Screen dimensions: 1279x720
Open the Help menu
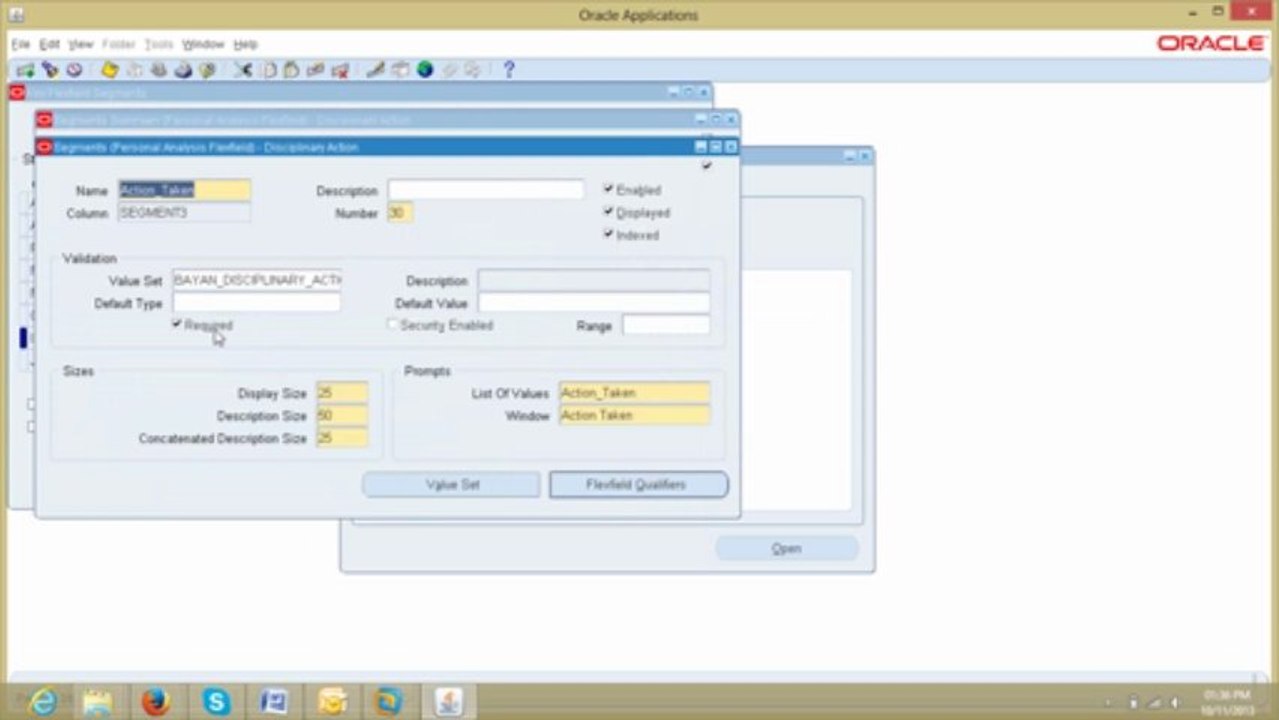coord(245,45)
